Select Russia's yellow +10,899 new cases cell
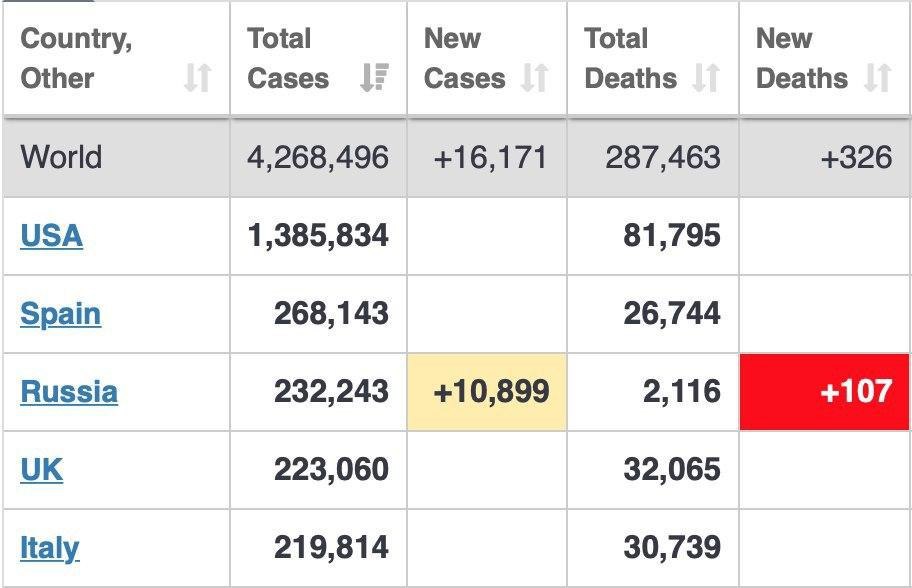Screen dimensions: 912x588 [487, 391]
